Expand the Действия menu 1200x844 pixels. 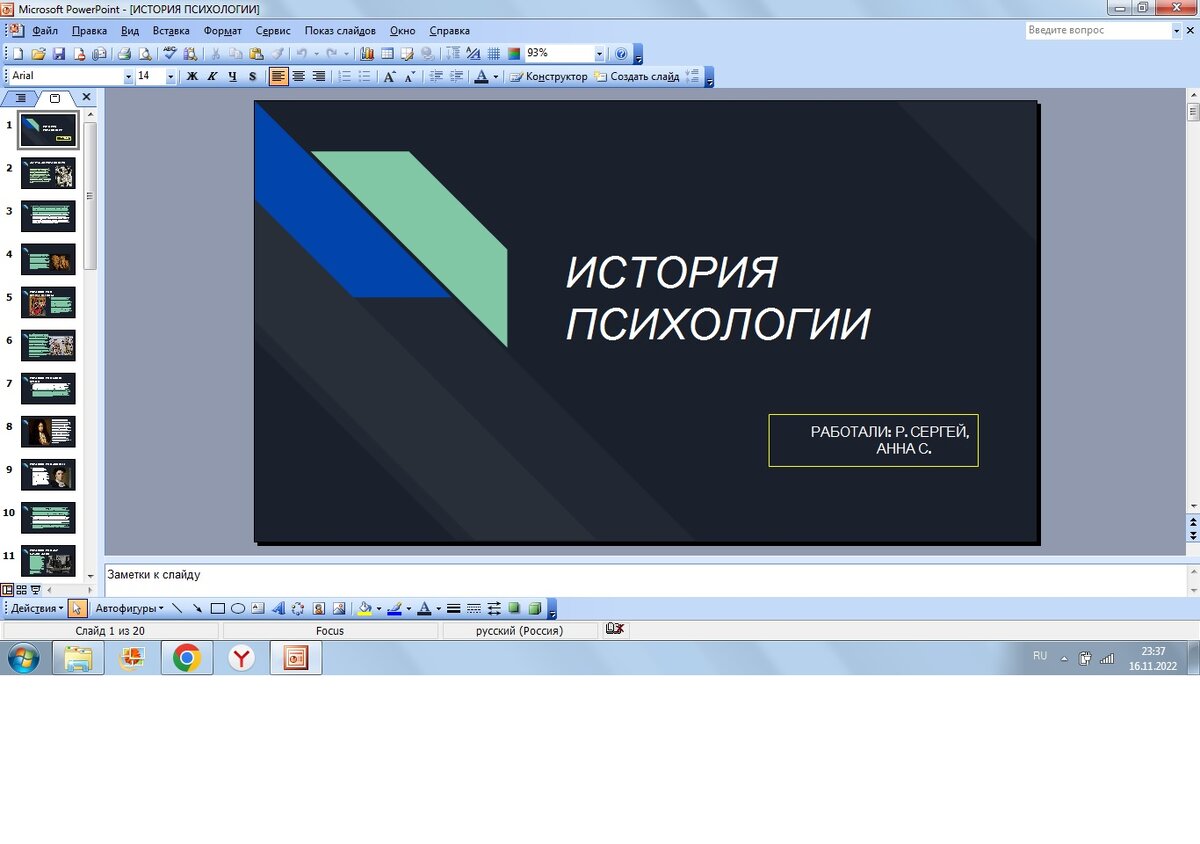click(38, 608)
